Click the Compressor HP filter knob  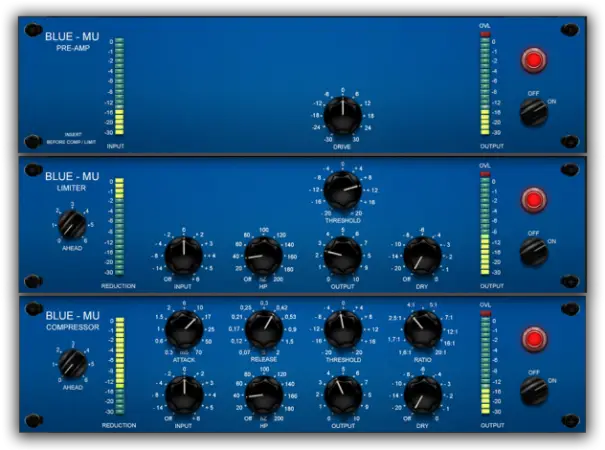point(262,396)
